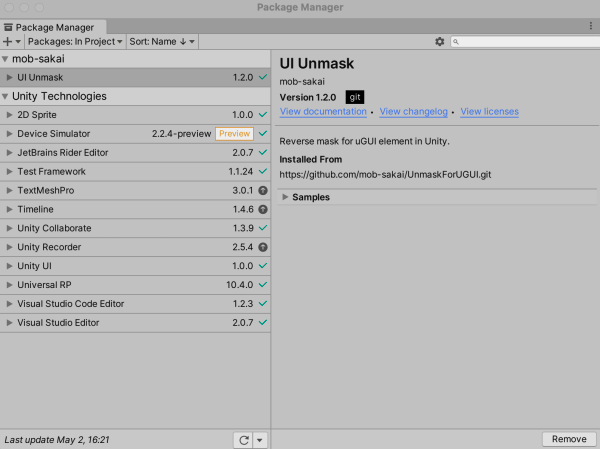Screen dimensions: 600x449
Task: Select Visual Studio Code Editor package
Action: pyautogui.click(x=135, y=304)
